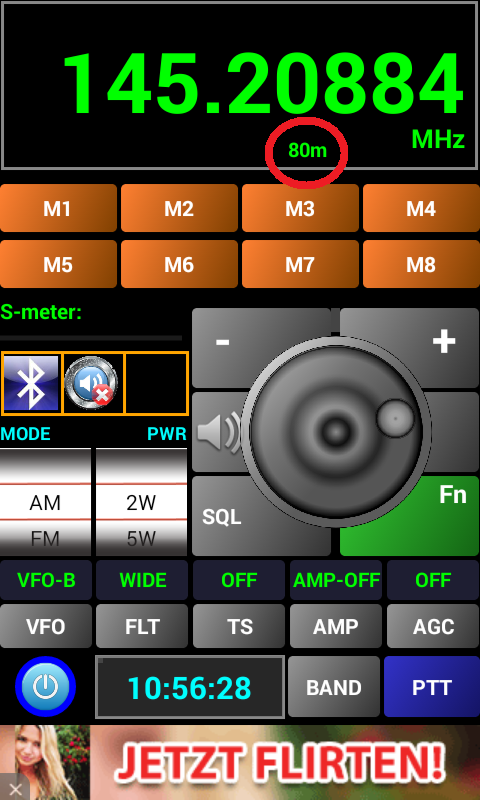
Task: Open the BAND selector
Action: (x=334, y=687)
